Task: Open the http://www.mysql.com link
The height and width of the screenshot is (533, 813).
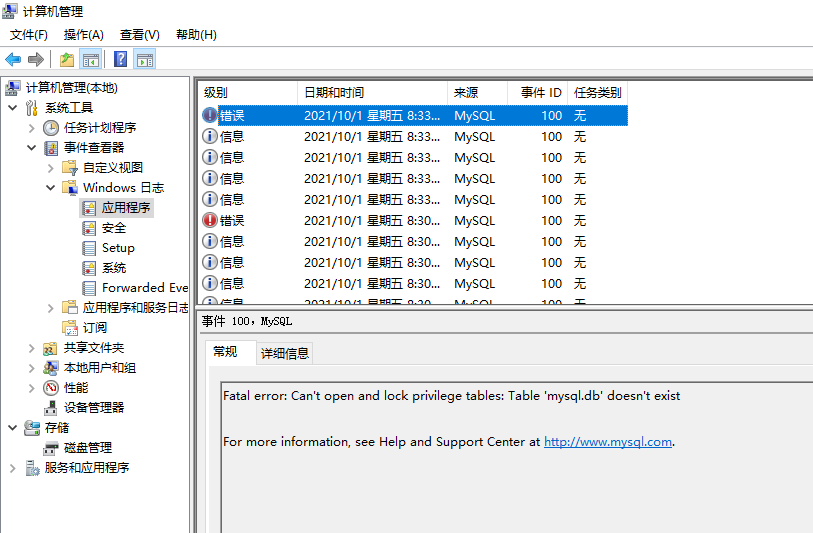Action: coord(608,442)
